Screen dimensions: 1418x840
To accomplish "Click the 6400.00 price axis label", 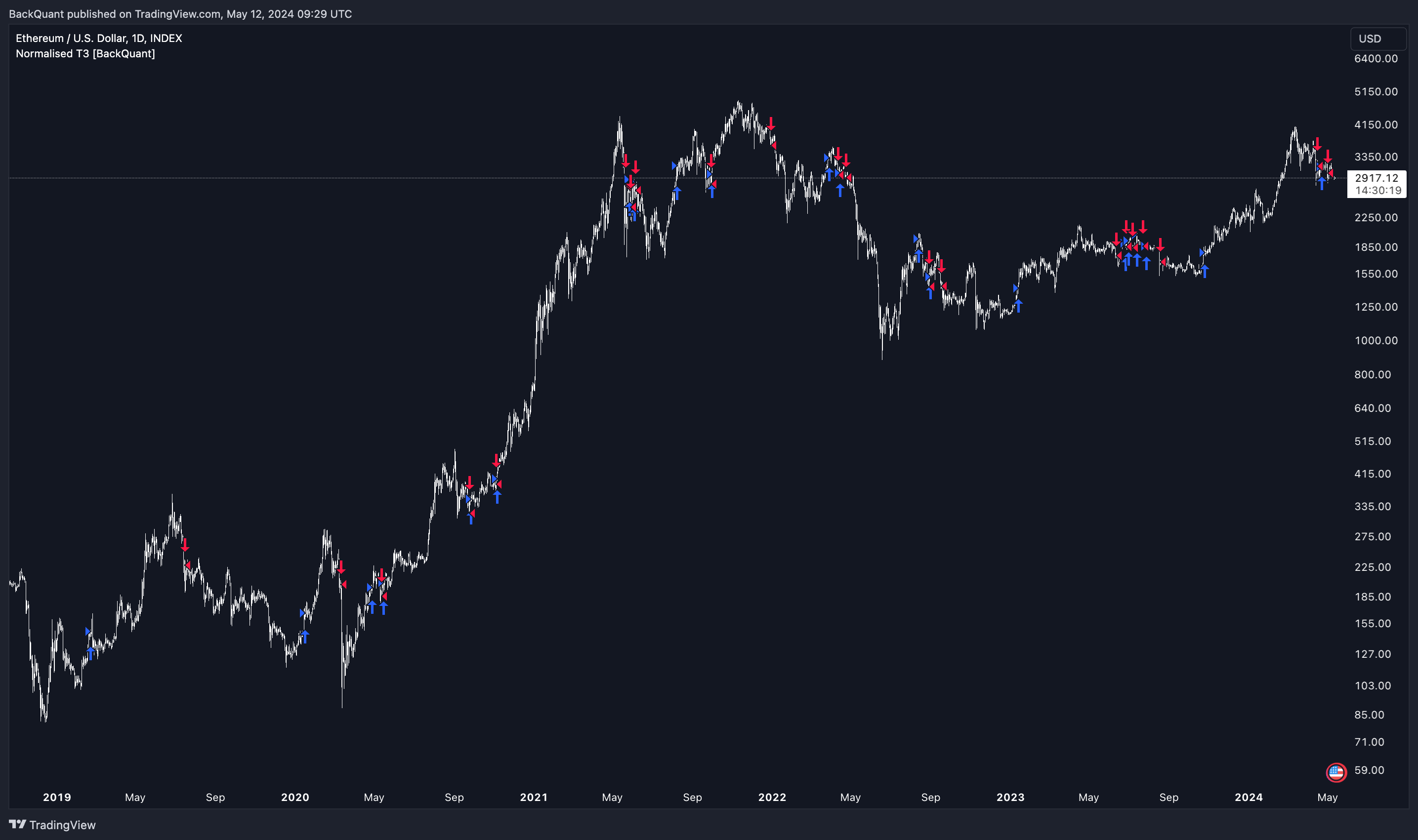I will tap(1376, 58).
